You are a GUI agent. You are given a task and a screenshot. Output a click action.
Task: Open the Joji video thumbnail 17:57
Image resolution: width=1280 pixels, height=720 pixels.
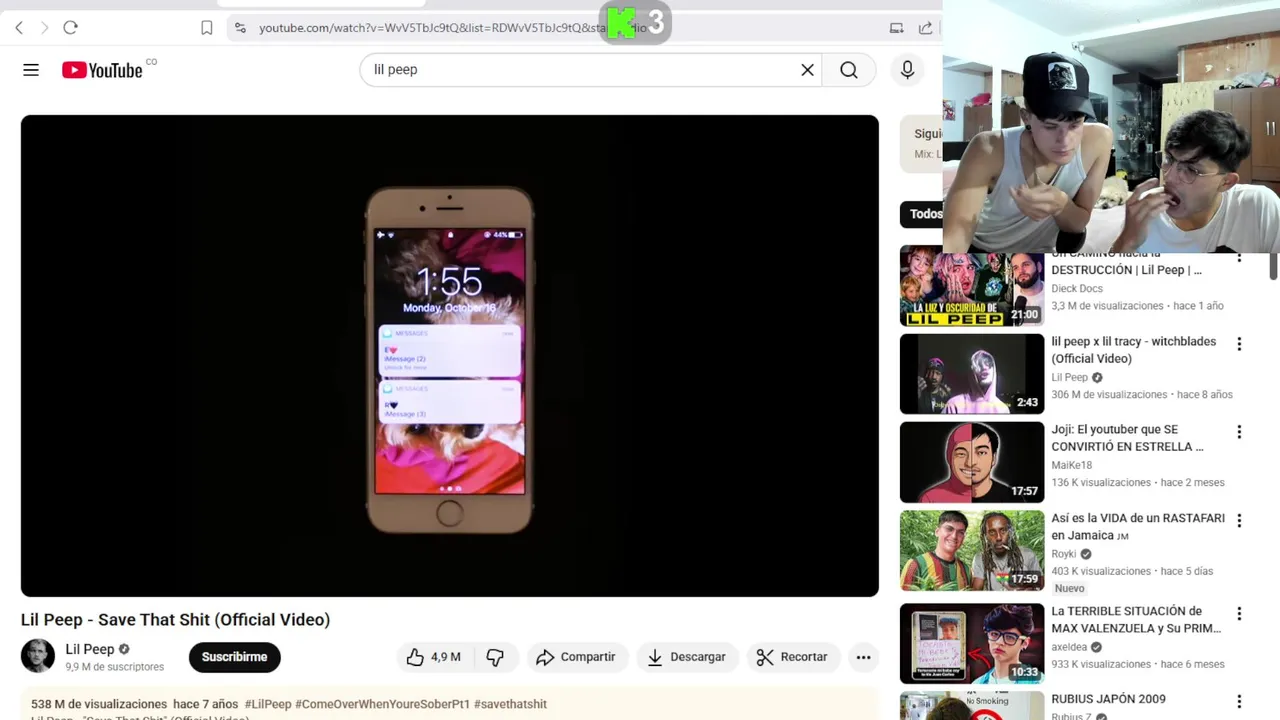(972, 462)
